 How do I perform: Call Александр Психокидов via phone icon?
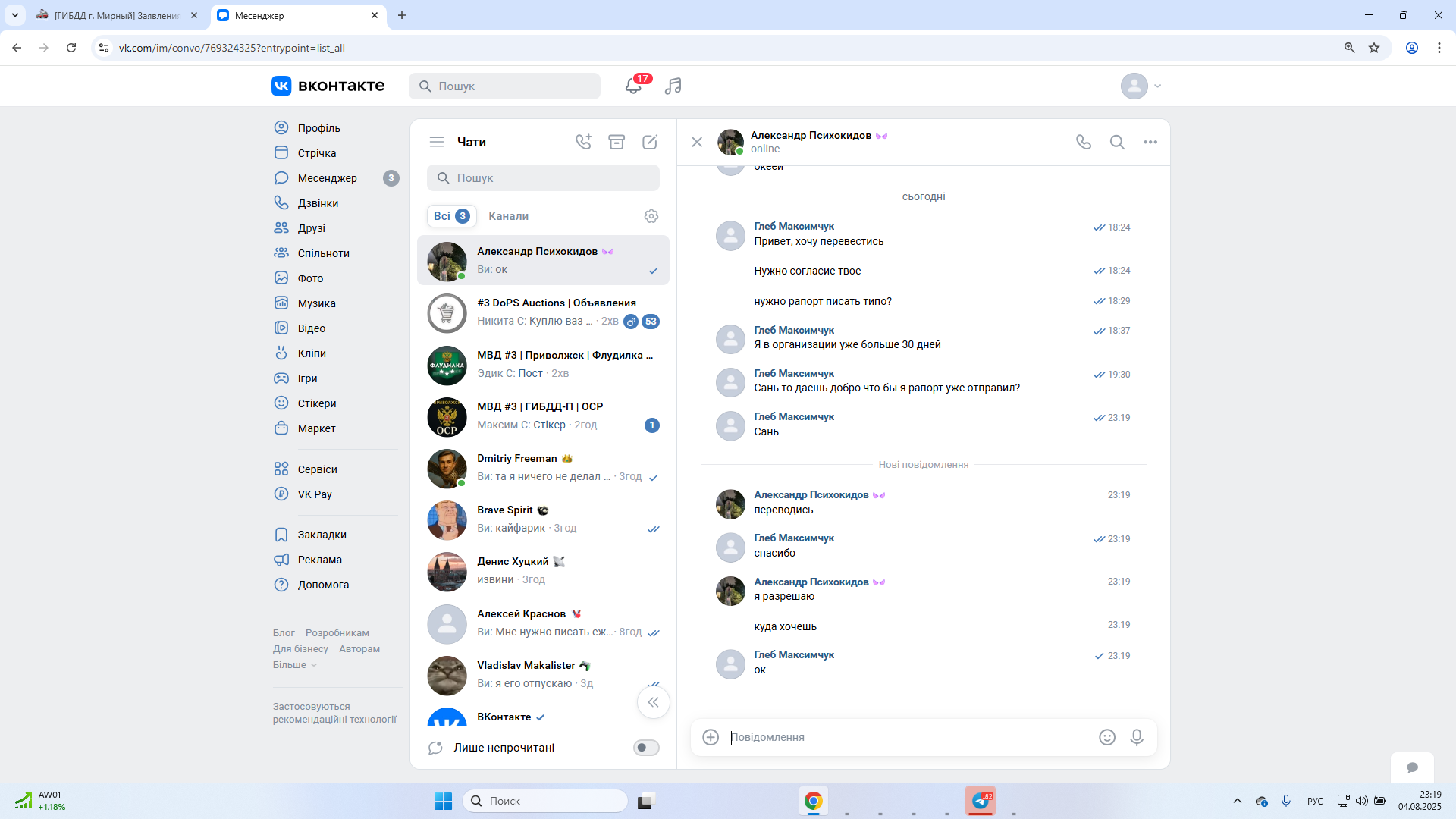click(x=1084, y=142)
